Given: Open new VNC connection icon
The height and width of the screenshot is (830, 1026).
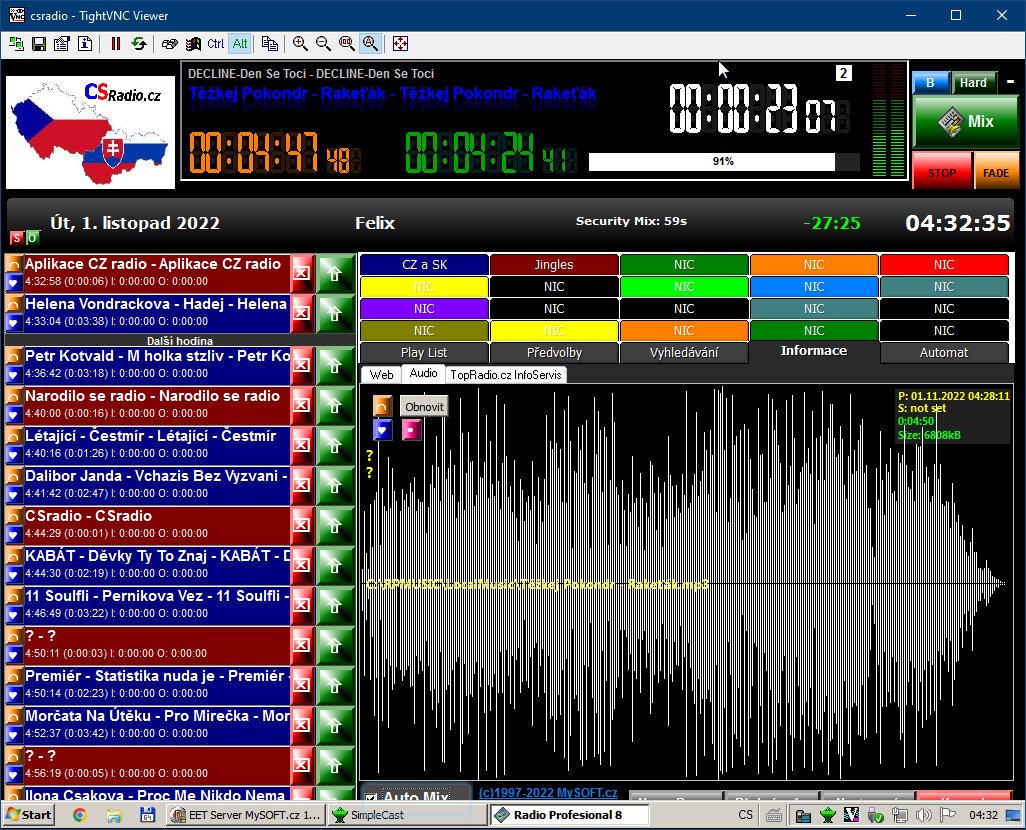Looking at the screenshot, I should click(x=16, y=44).
